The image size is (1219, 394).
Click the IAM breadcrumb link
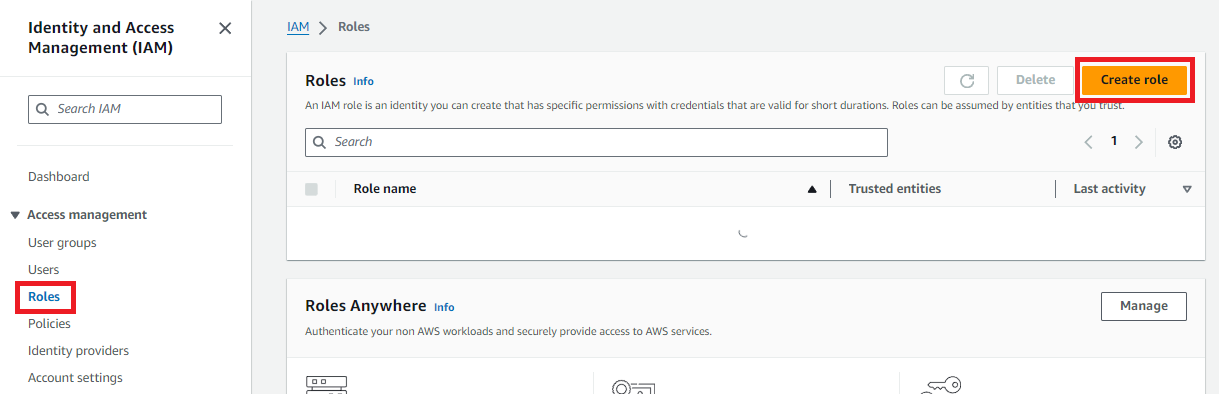click(298, 27)
